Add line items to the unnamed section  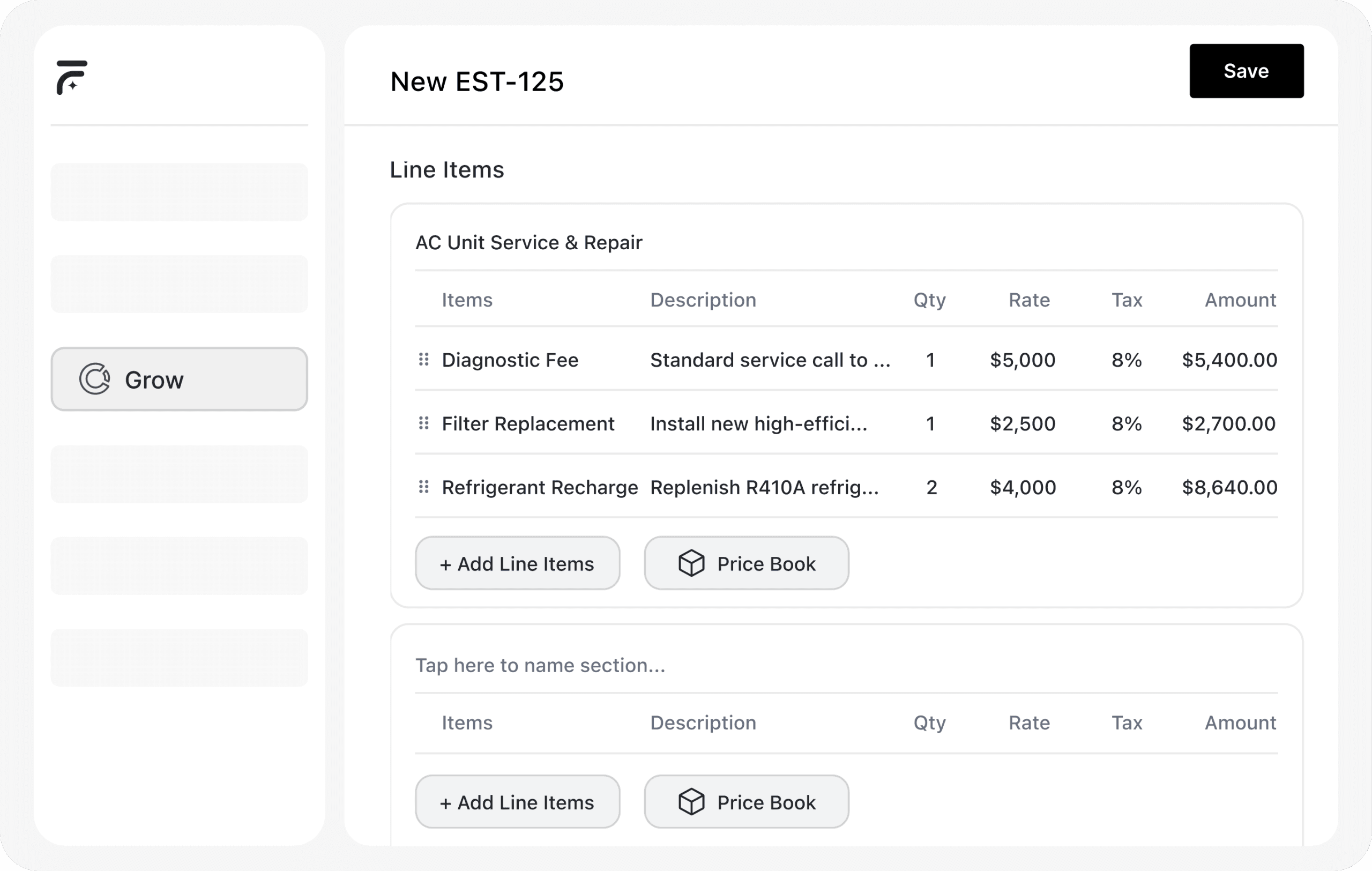(x=517, y=802)
